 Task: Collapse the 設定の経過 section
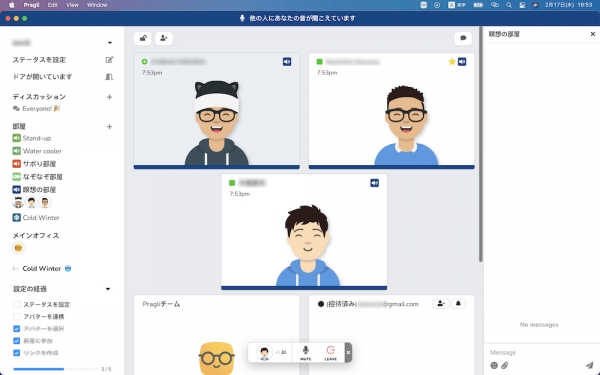[108, 289]
